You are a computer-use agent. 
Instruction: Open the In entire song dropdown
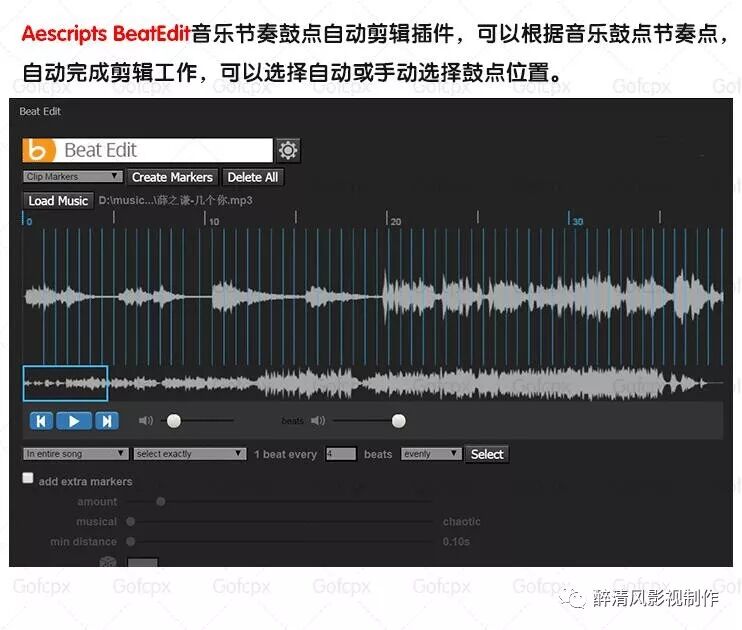(x=76, y=454)
